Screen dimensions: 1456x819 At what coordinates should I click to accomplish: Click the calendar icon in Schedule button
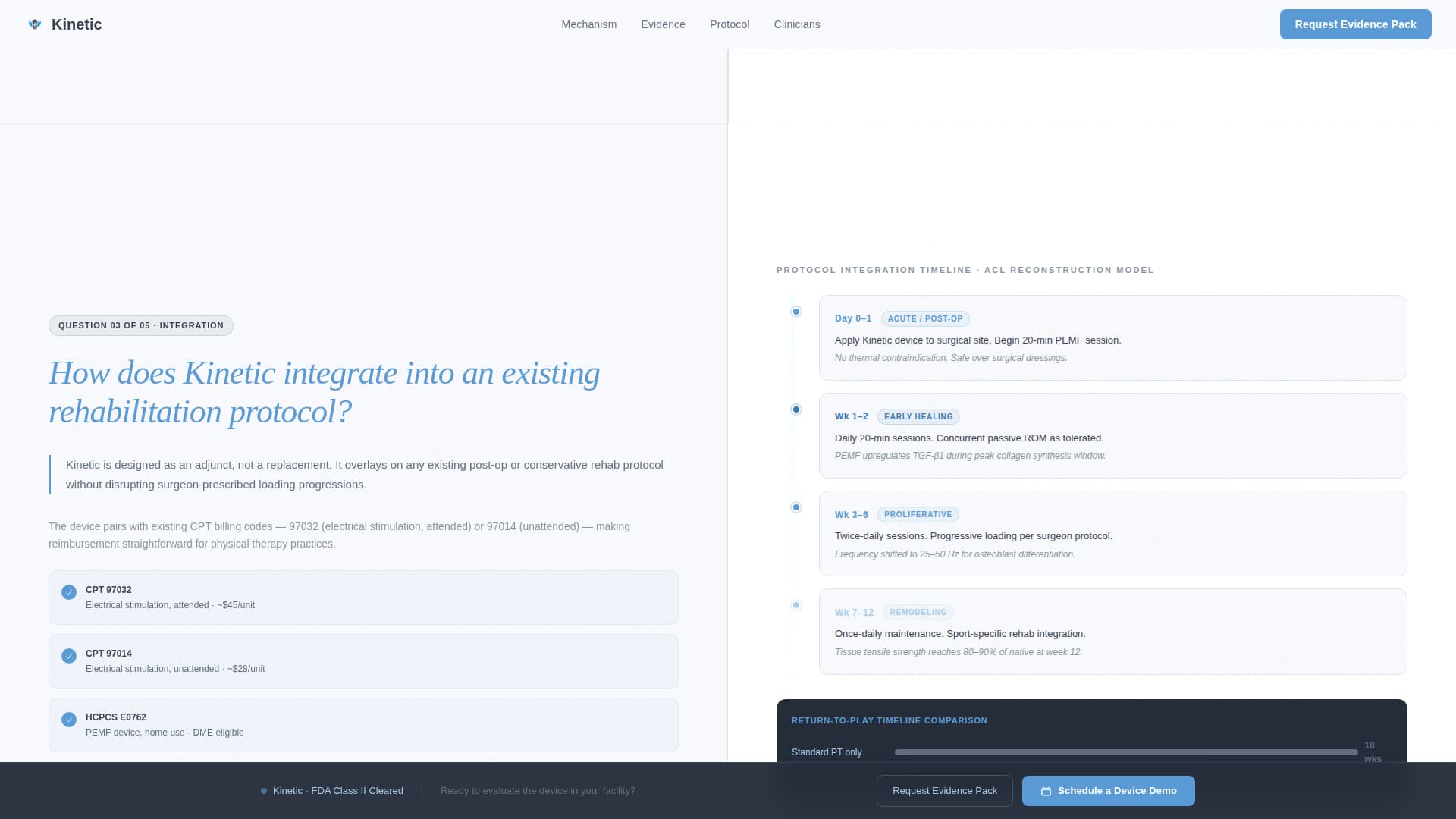coord(1046,791)
